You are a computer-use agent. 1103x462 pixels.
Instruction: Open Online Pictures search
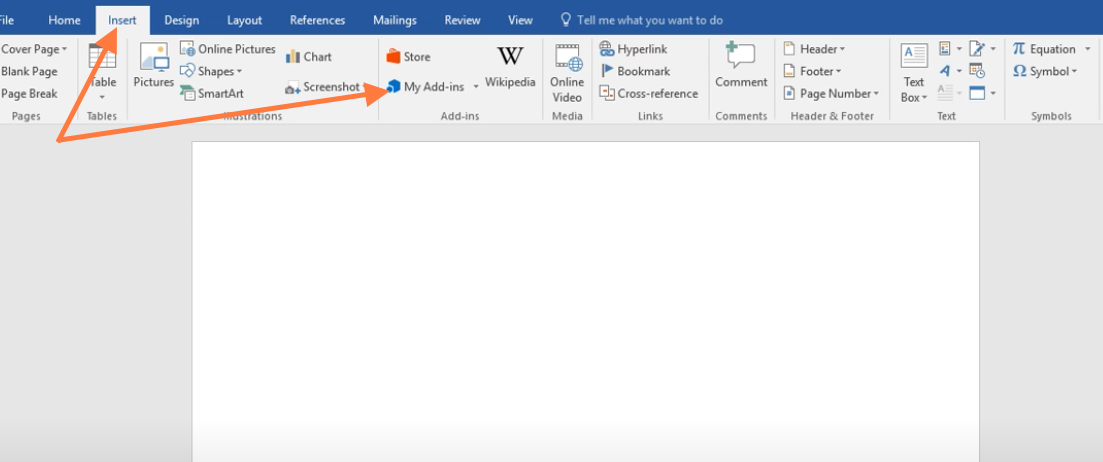227,49
